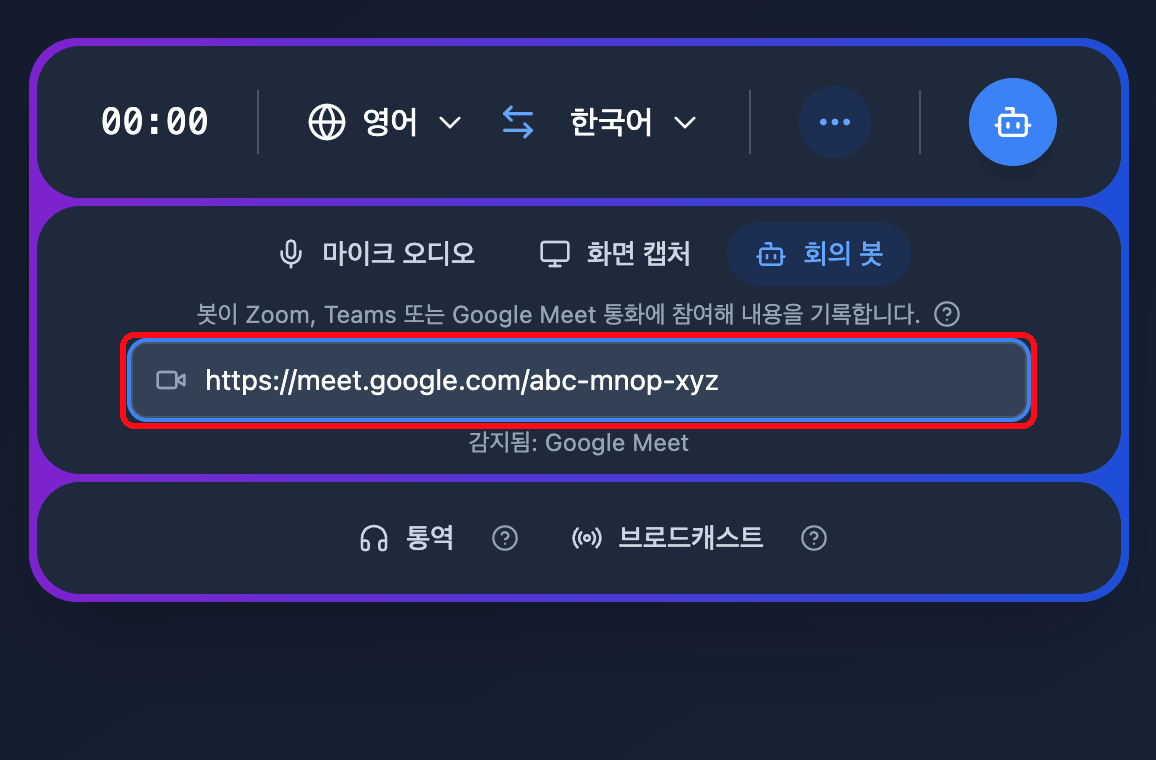Viewport: 1156px width, 760px height.
Task: Select the 화면 캡처 tab
Action: (x=616, y=254)
